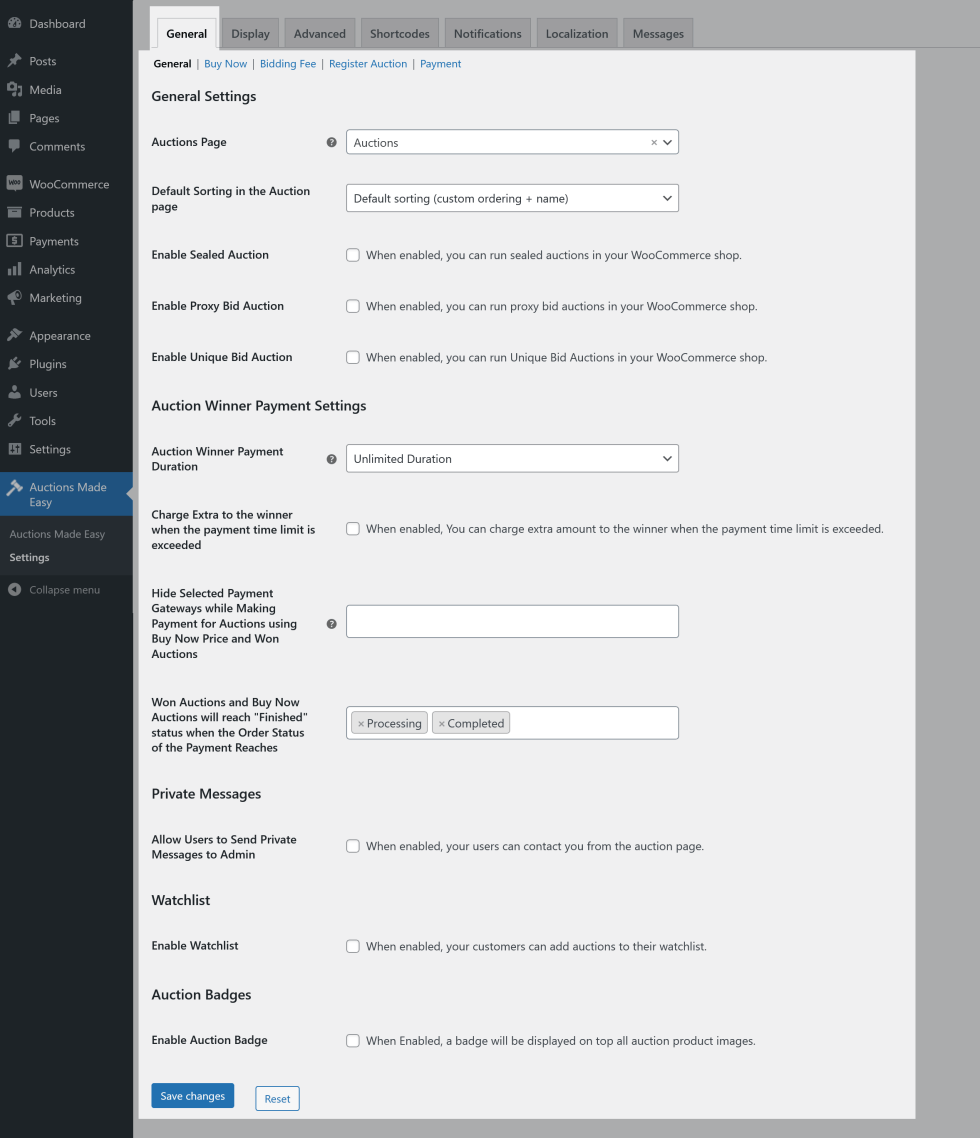This screenshot has height=1138, width=980.
Task: Click help icon next to Auctions Page
Action: 332,143
